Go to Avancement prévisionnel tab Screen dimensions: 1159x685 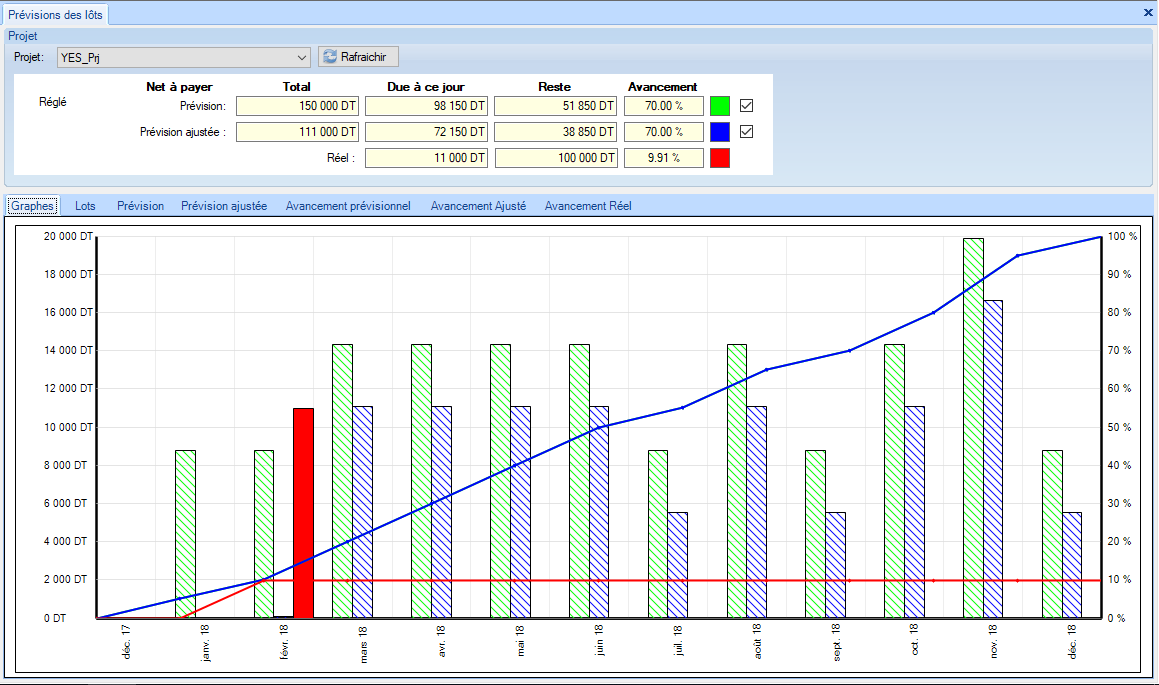pyautogui.click(x=348, y=206)
